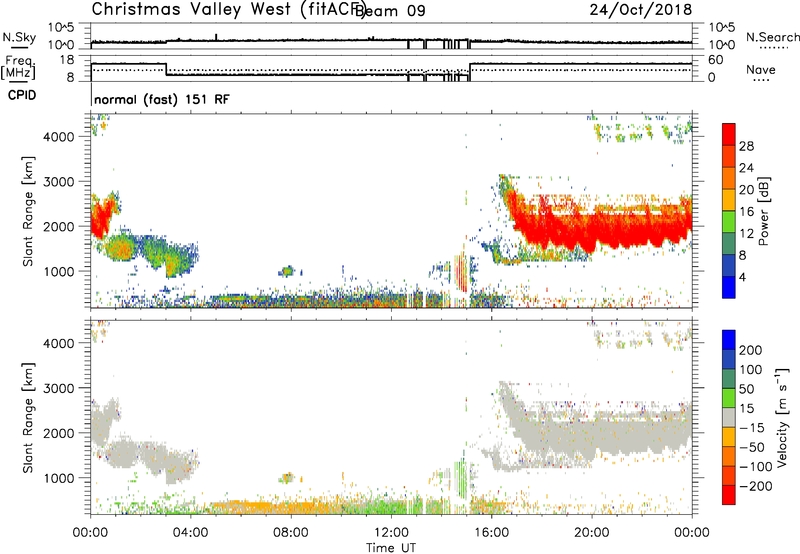This screenshot has width=800, height=554.
Task: Click the Christmas Valley West (fitACF) title
Action: [228, 9]
